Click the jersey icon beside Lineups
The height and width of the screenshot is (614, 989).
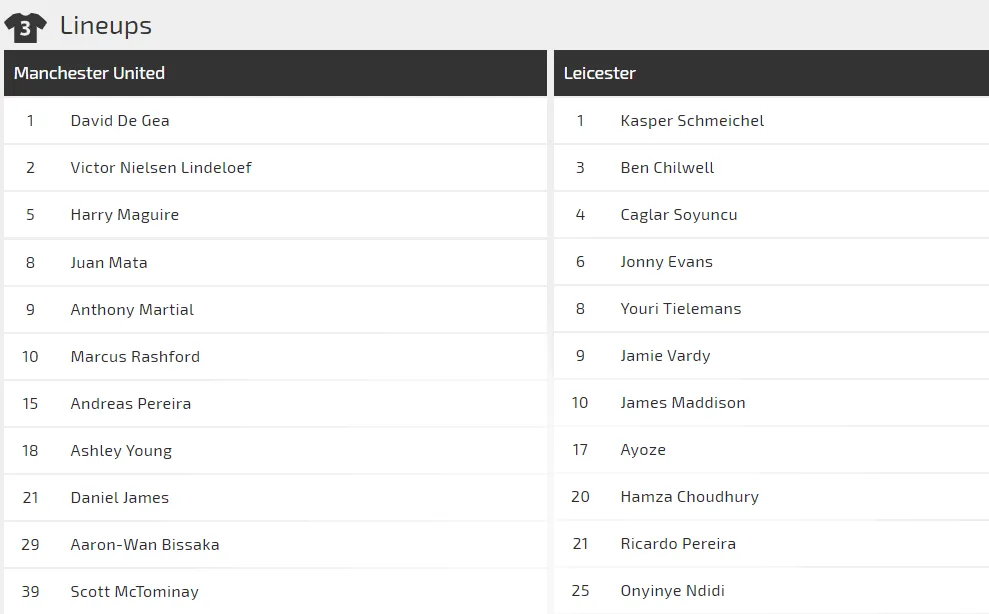[25, 27]
